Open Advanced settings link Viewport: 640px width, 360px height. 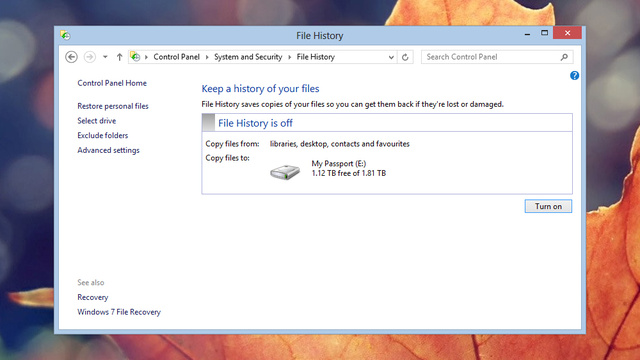click(108, 150)
